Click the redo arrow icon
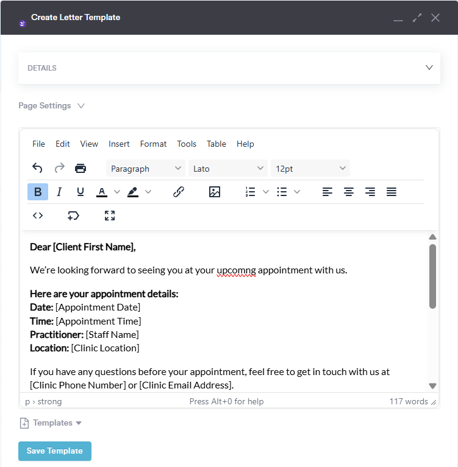458x467 pixels. tap(59, 168)
